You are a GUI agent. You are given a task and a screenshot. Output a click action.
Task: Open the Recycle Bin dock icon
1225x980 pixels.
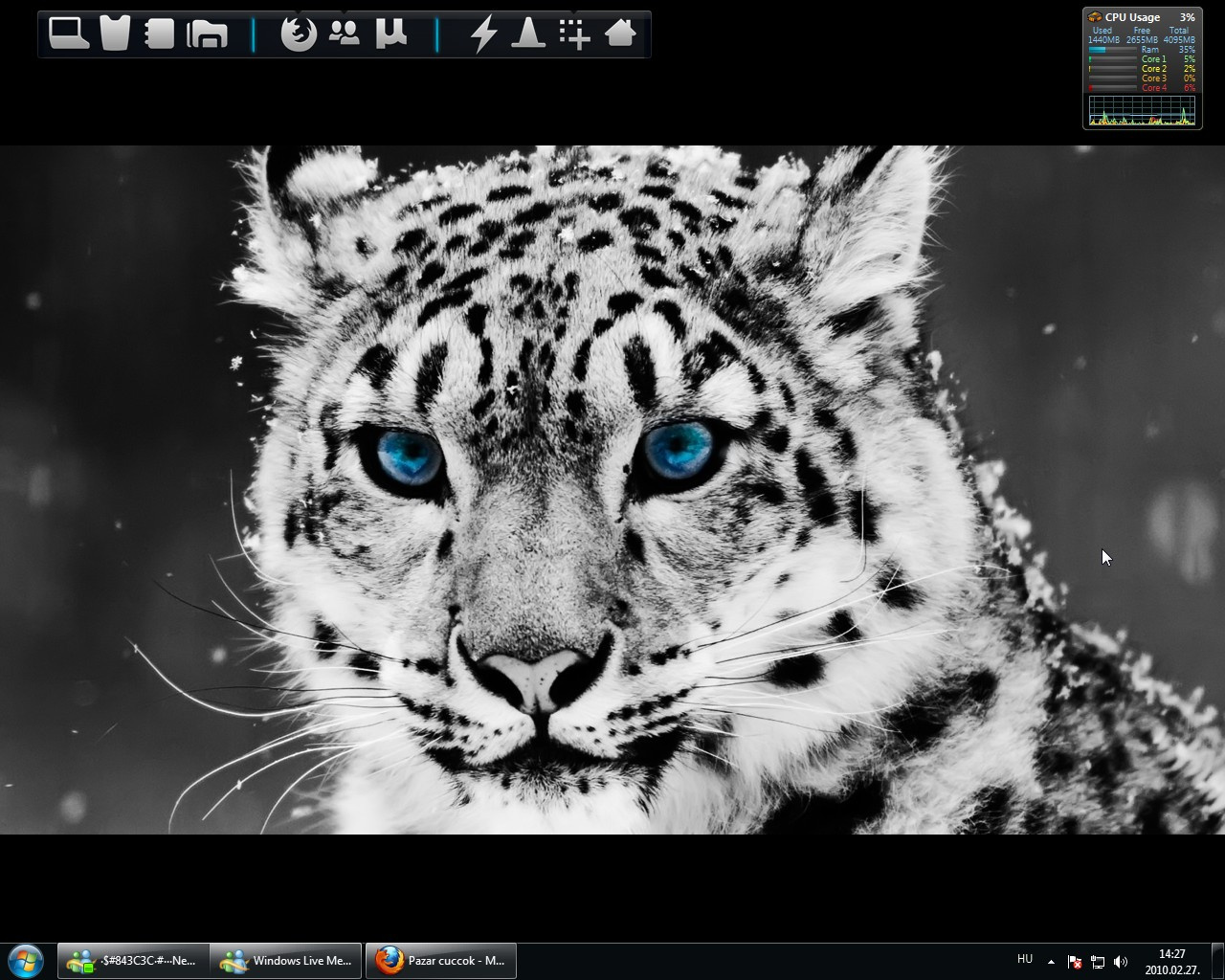115,33
